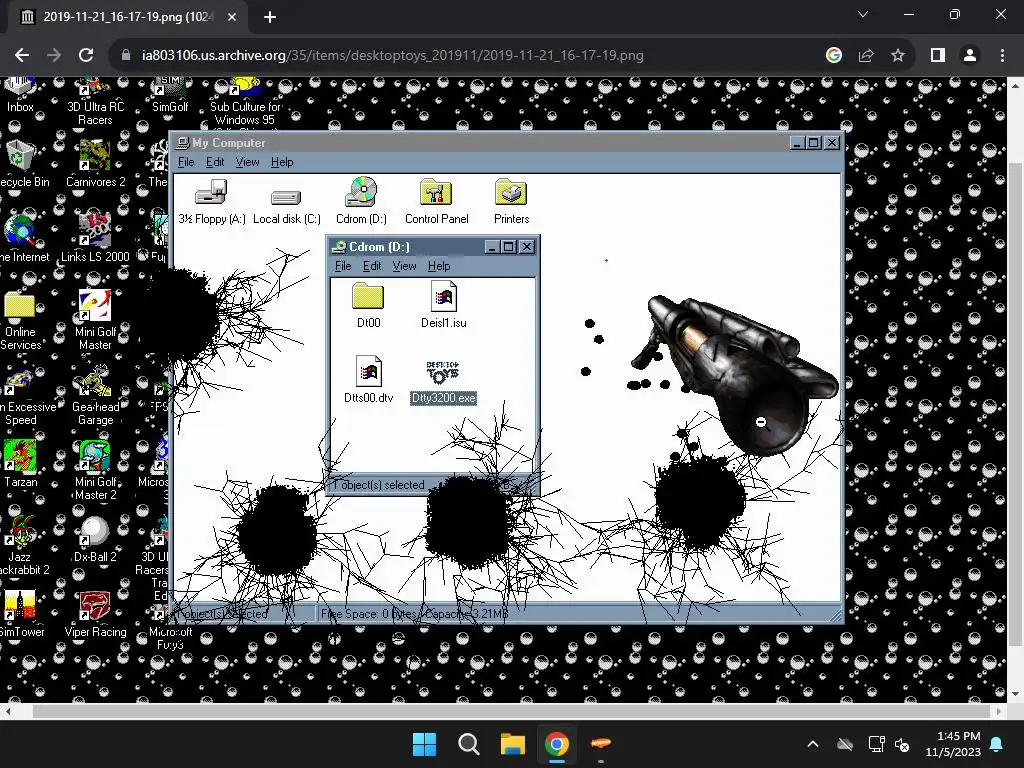Select the Dtts00.dtv file
1024x768 pixels.
click(368, 379)
